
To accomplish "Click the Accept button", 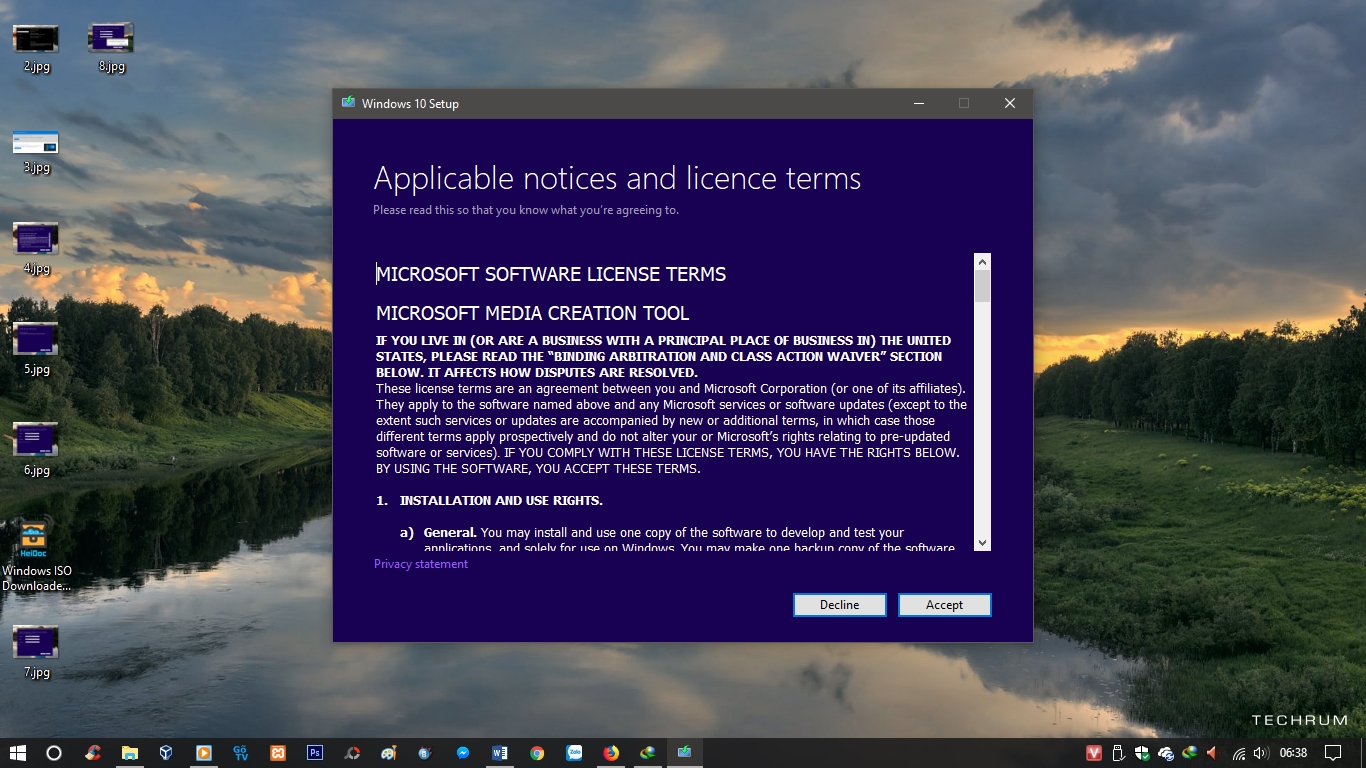I will coord(944,605).
